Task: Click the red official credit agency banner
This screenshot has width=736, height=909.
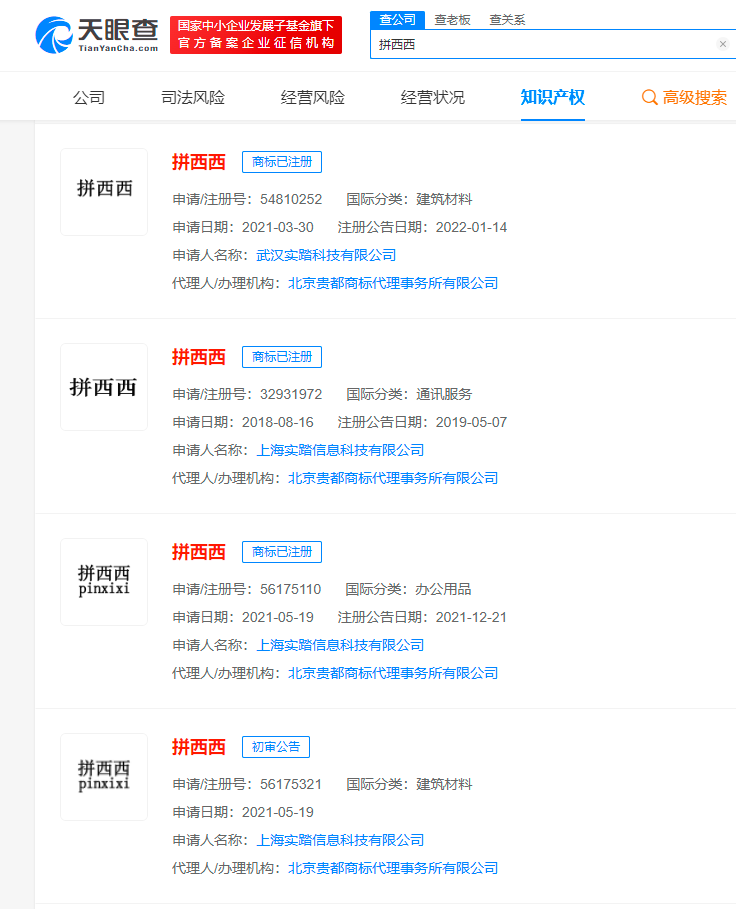Action: pos(255,35)
